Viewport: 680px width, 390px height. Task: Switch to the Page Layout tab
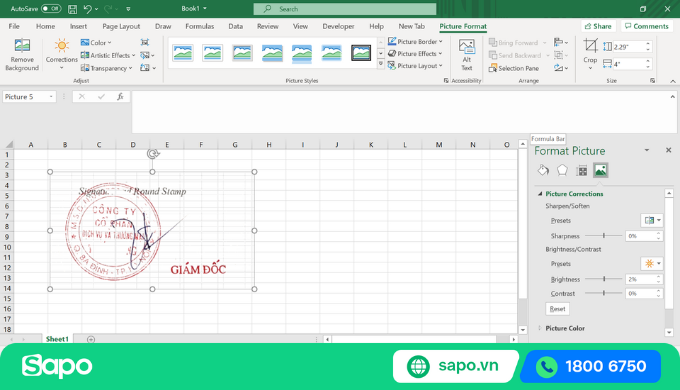pos(121,26)
